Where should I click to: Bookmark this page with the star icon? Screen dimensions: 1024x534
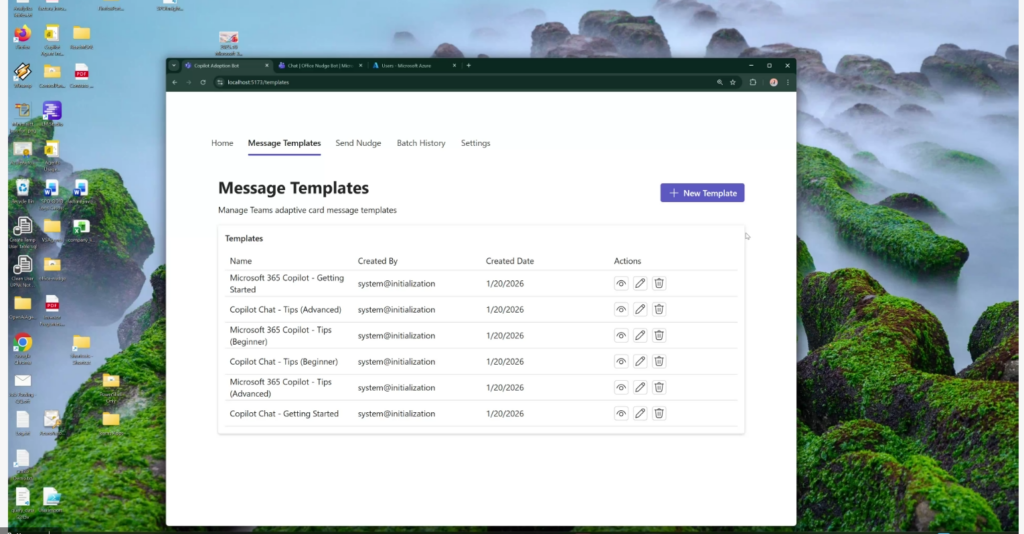(733, 82)
